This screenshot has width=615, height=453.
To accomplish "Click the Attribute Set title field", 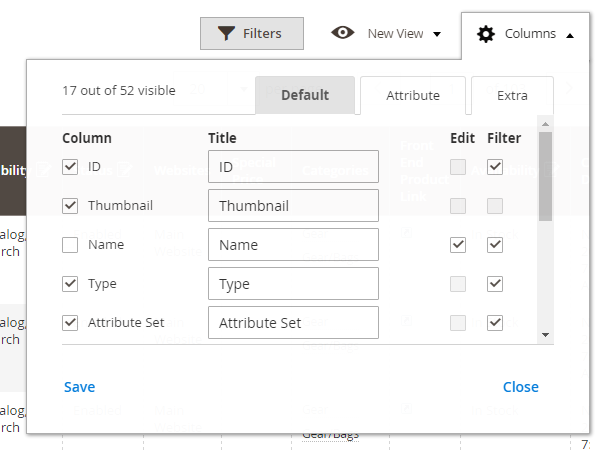I will (293, 323).
